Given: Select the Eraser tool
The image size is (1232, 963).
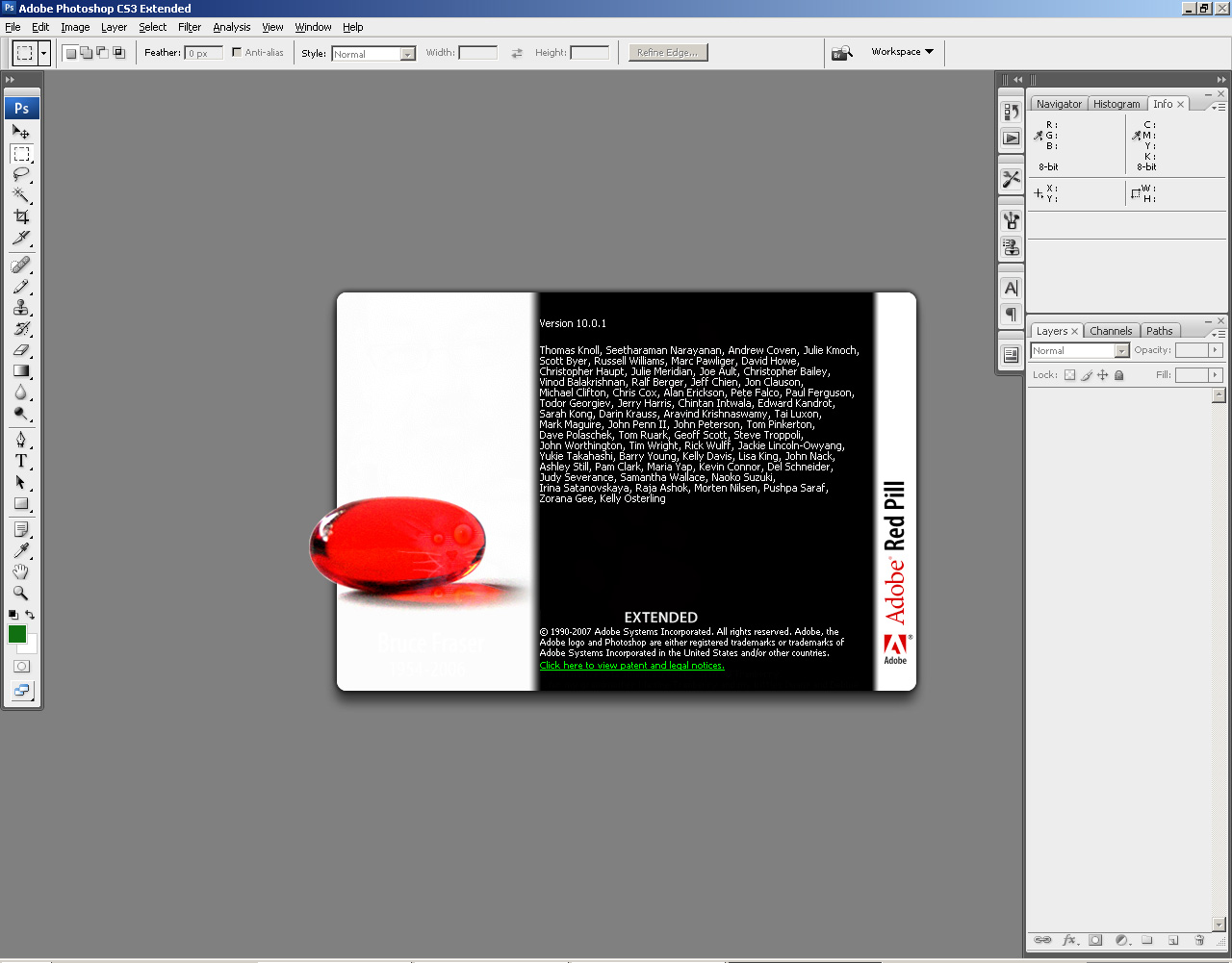Looking at the screenshot, I should (x=21, y=350).
